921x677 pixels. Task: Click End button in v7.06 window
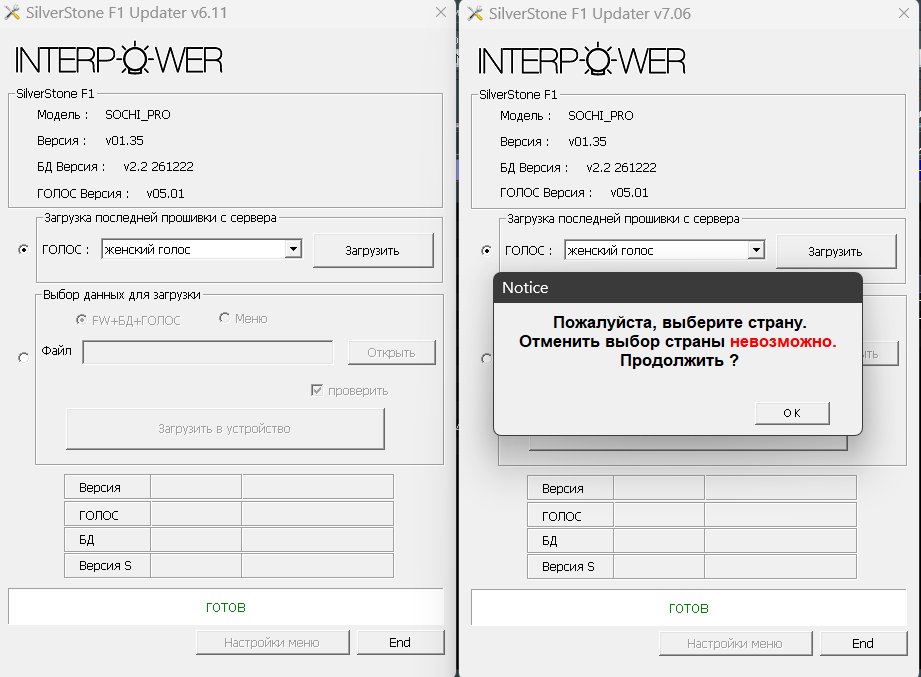tap(863, 643)
